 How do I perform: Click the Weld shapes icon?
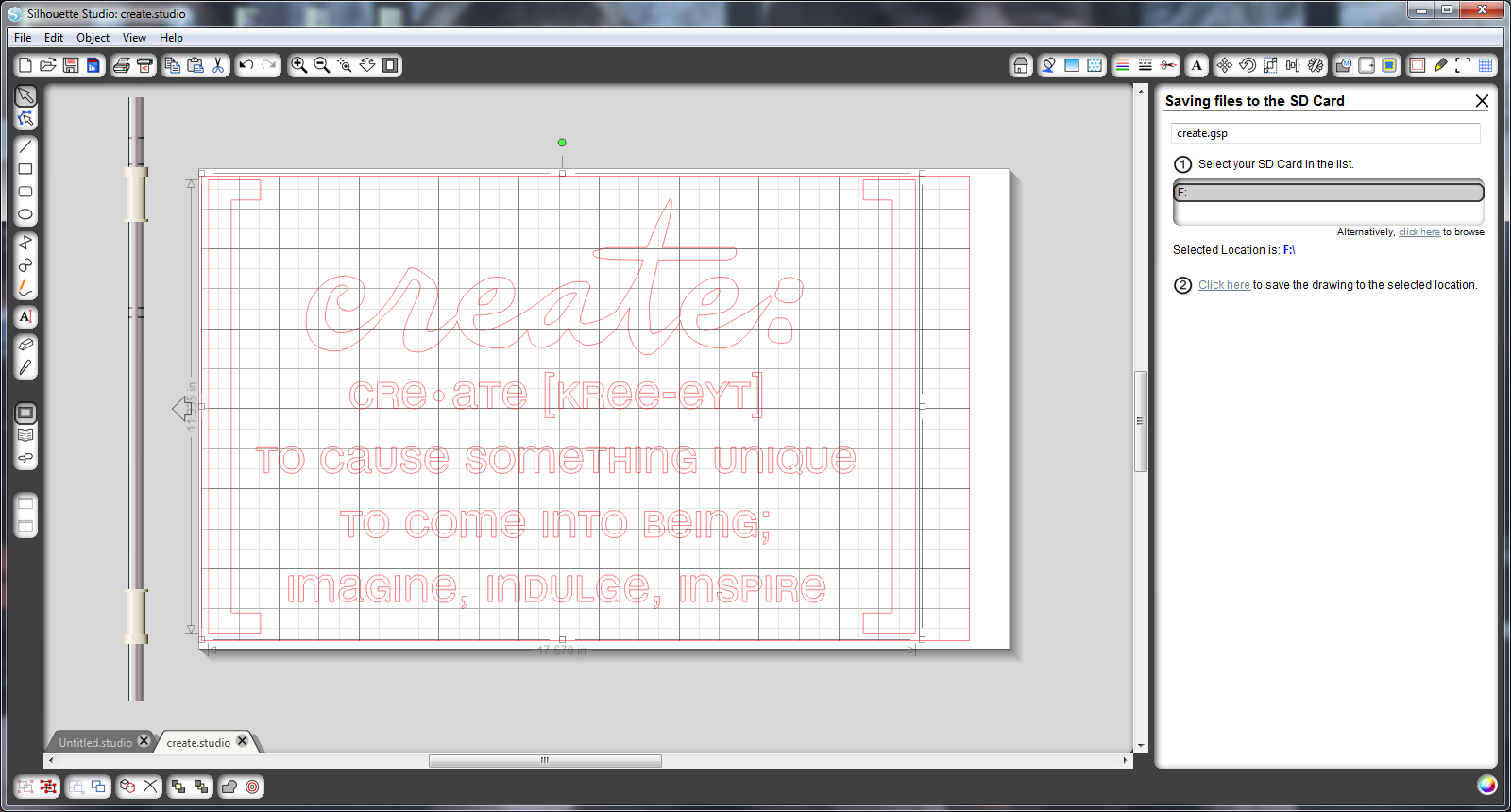click(229, 787)
